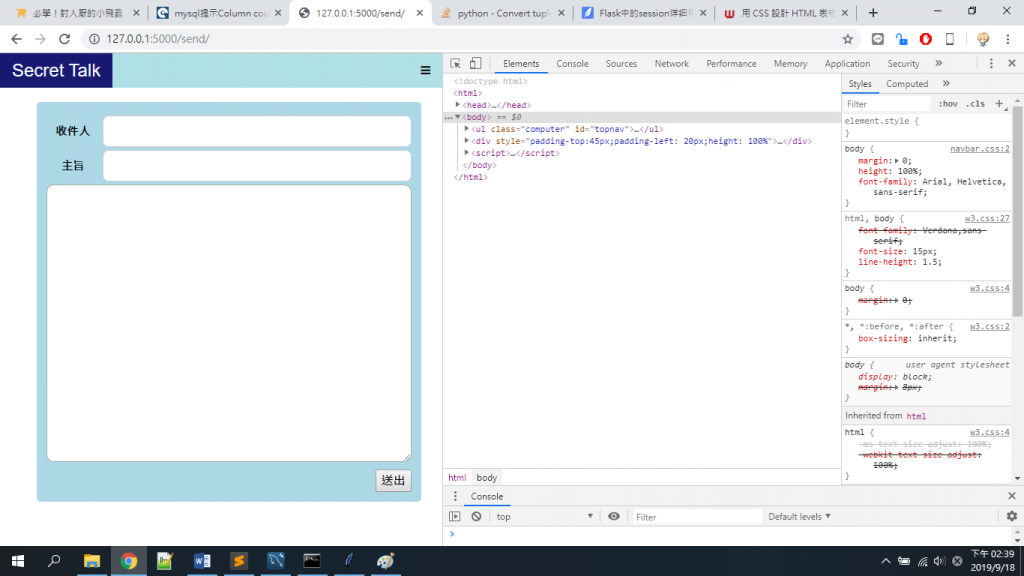This screenshot has width=1024, height=576.
Task: Open w3.css:27 source link
Action: point(987,219)
